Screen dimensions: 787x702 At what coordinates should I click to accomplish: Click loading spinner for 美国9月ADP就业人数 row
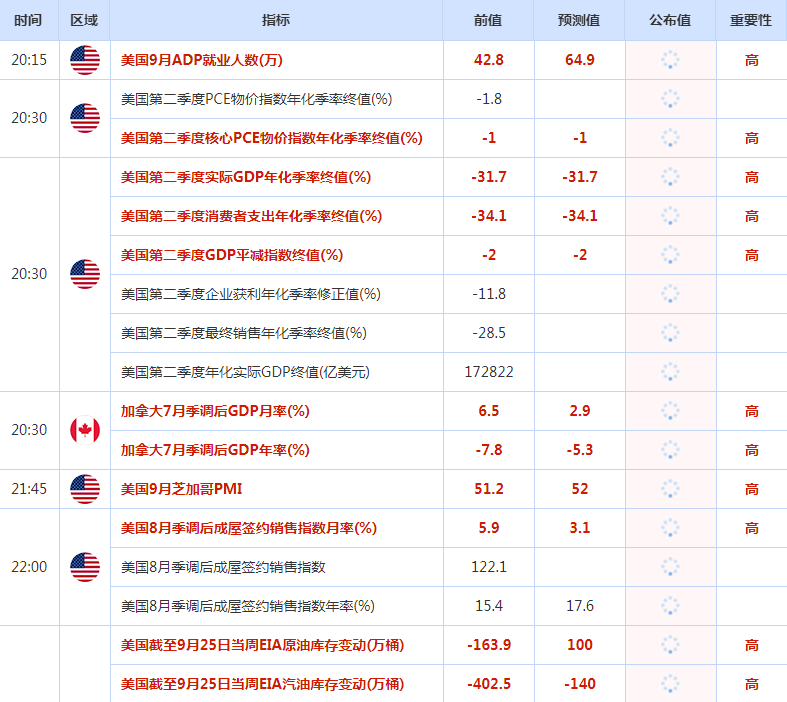point(670,60)
